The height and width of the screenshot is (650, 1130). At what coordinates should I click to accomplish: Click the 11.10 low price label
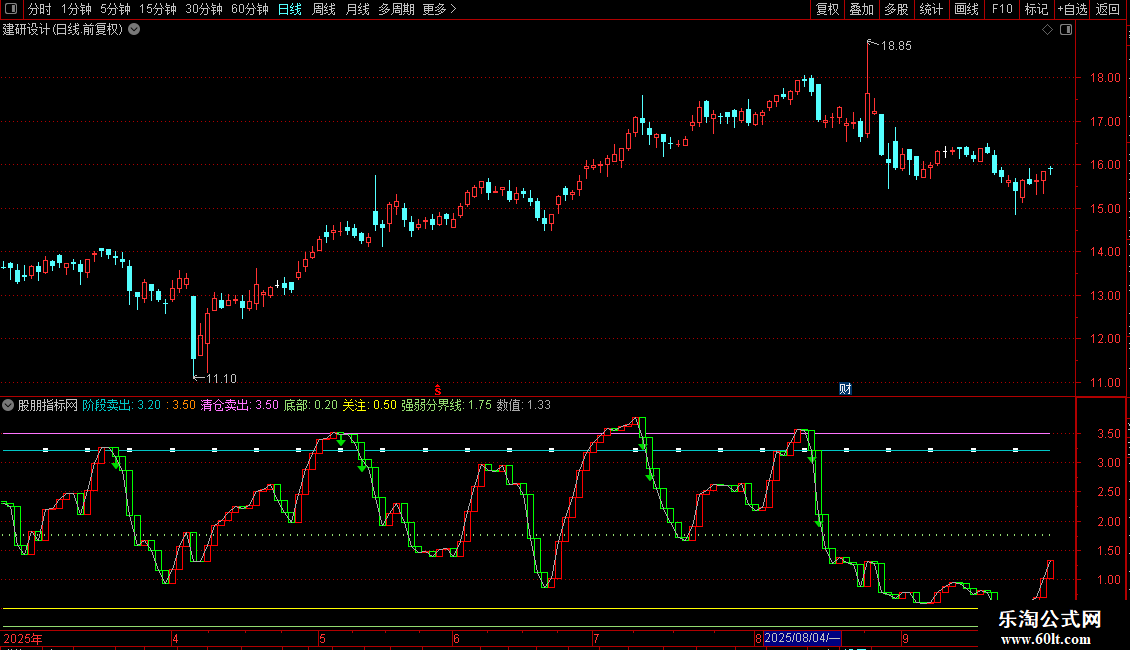(x=221, y=379)
